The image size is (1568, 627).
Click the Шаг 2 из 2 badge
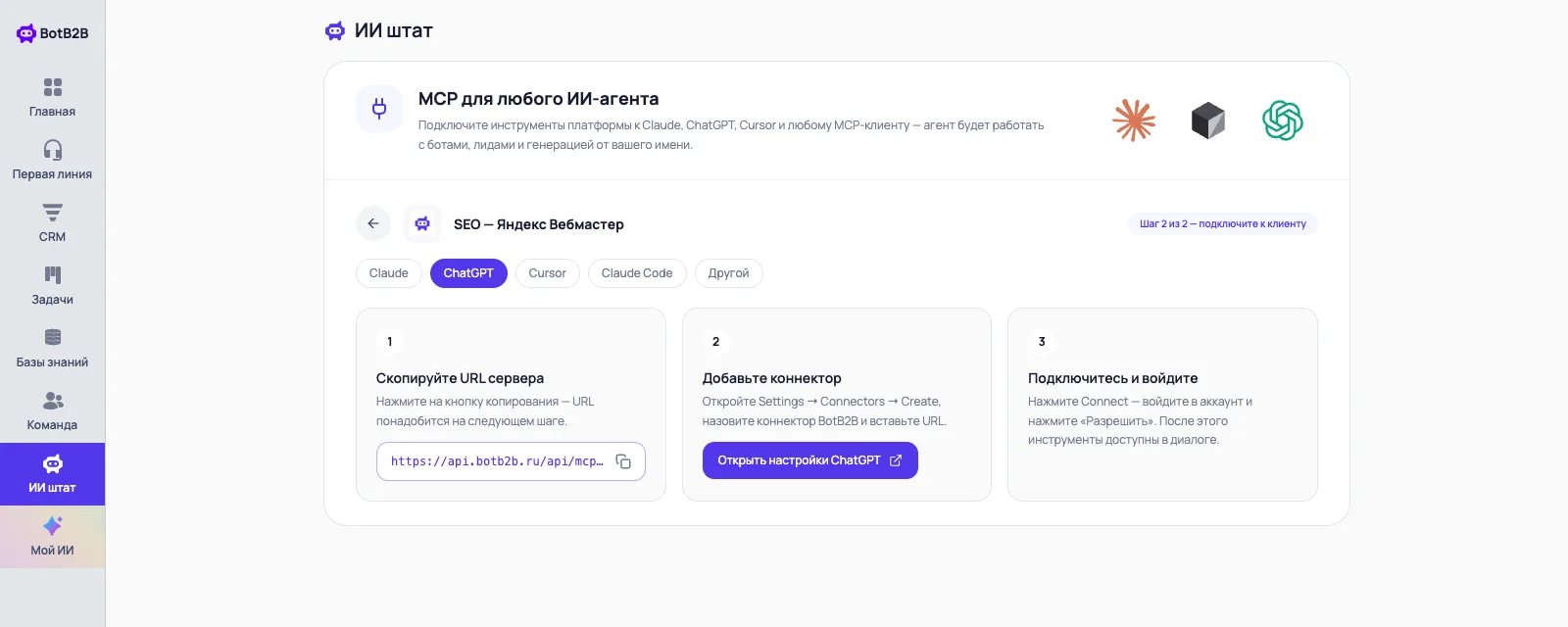pos(1223,223)
